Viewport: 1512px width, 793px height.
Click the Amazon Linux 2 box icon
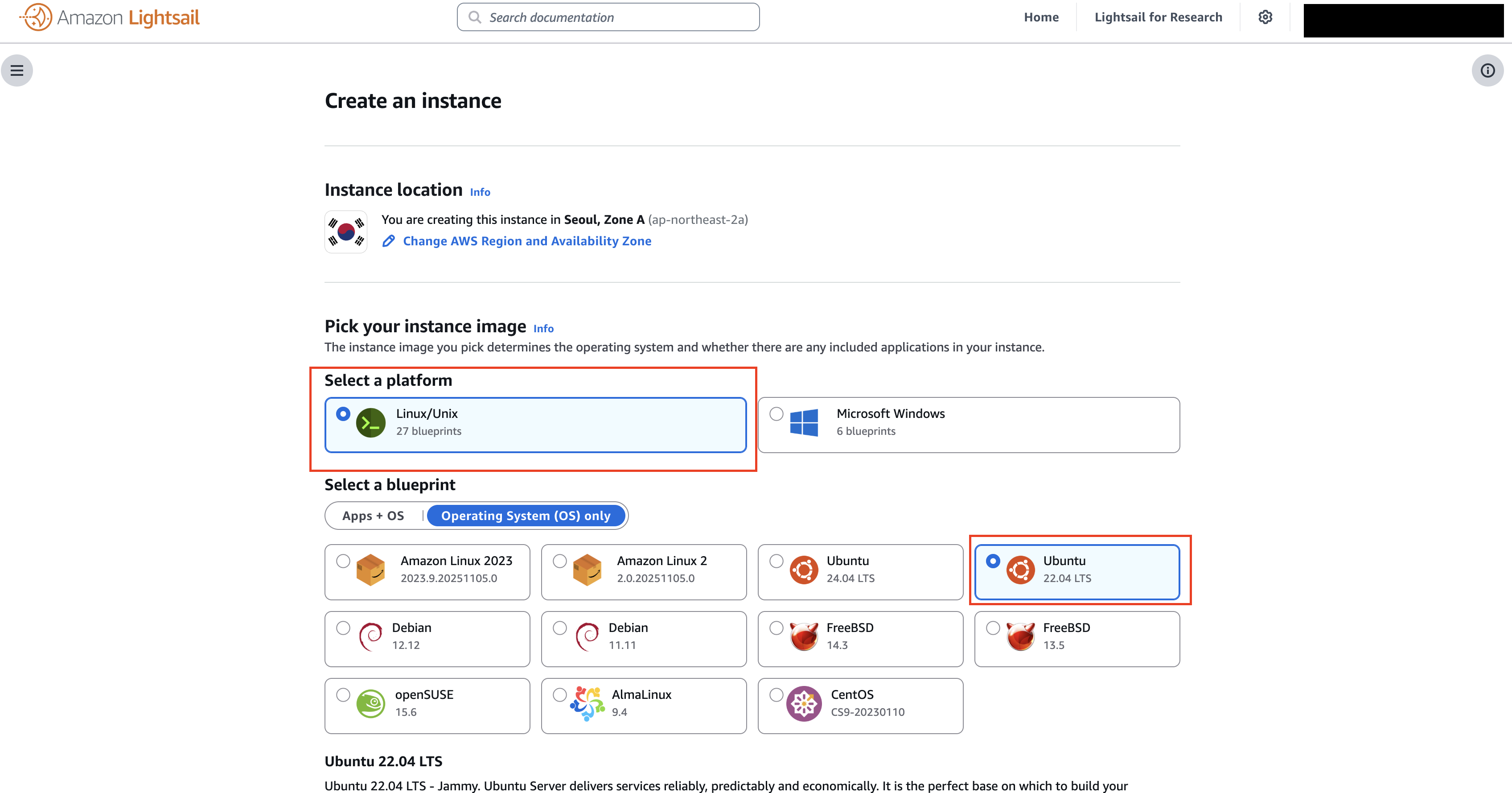588,570
